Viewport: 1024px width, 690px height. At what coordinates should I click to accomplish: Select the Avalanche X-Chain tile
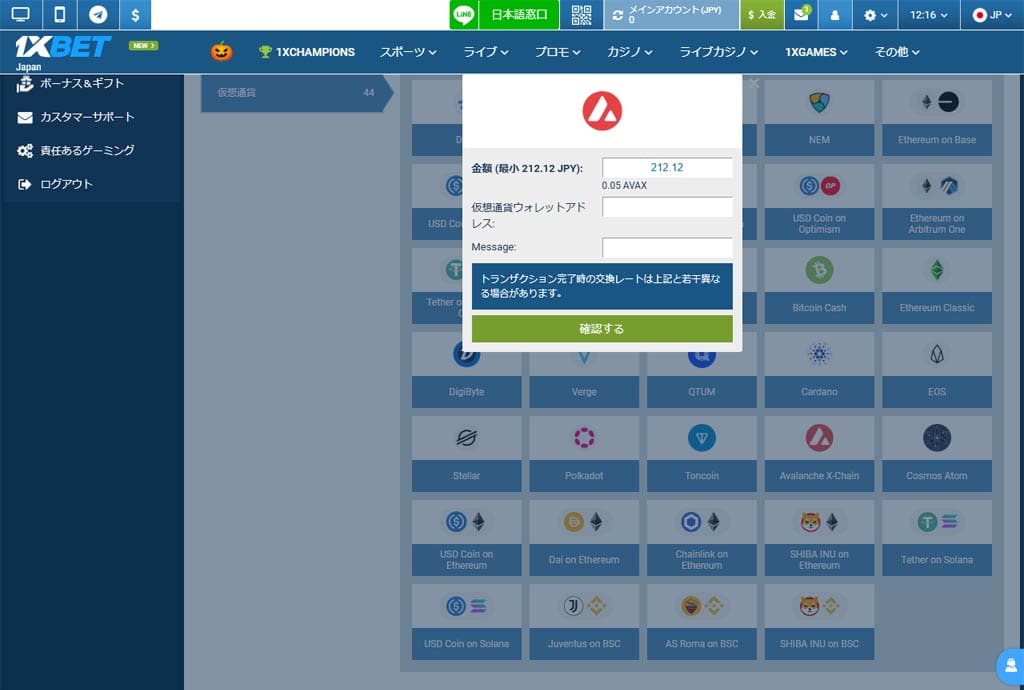[x=819, y=454]
